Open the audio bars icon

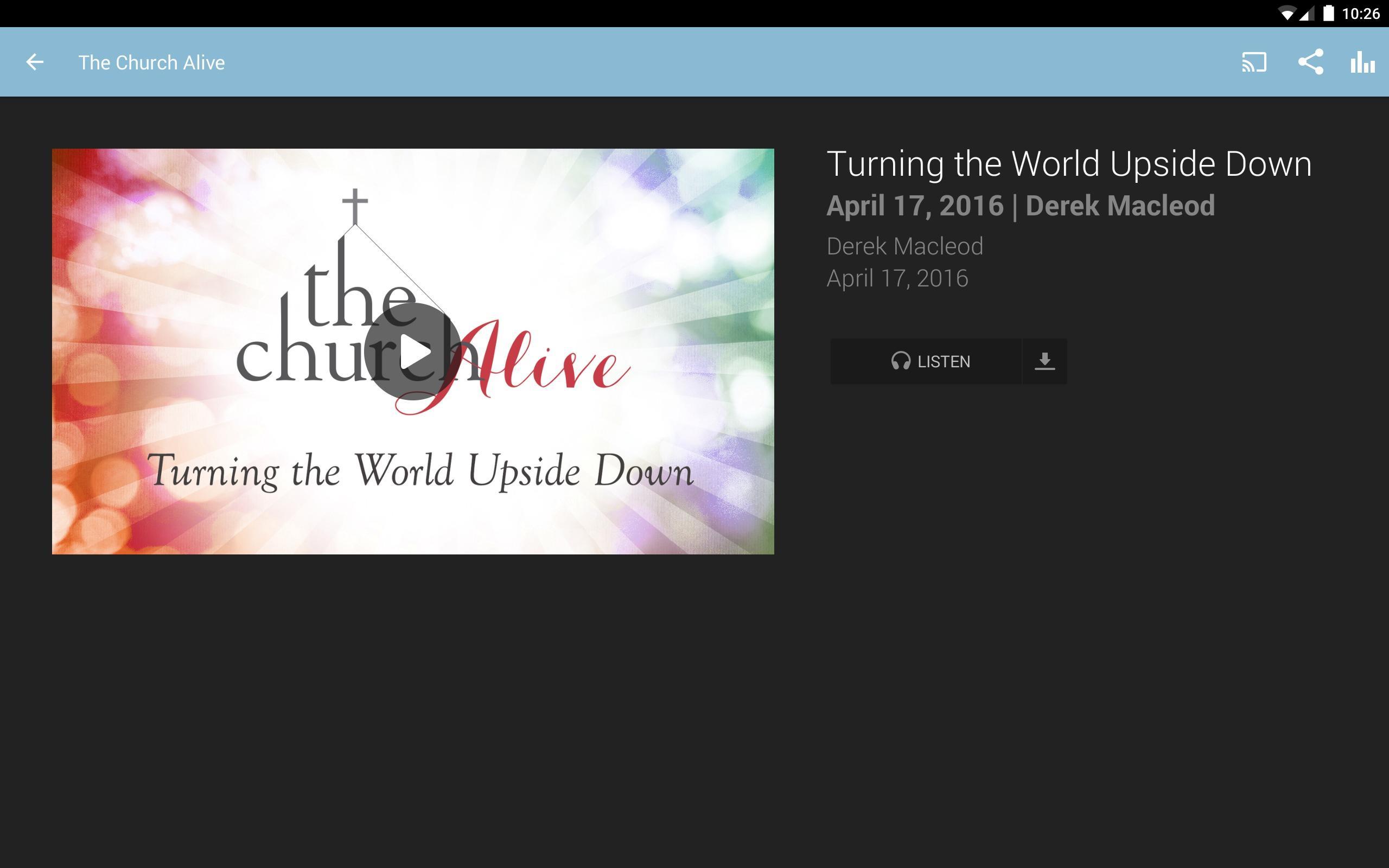[x=1362, y=62]
